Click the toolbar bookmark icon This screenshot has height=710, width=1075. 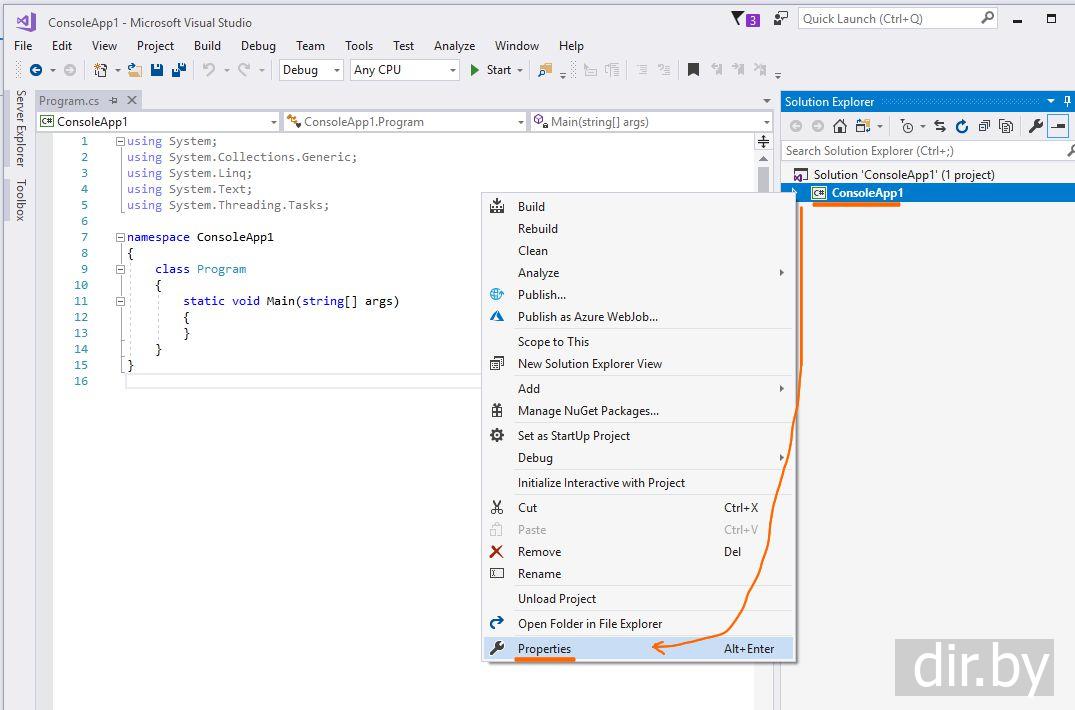tap(693, 70)
